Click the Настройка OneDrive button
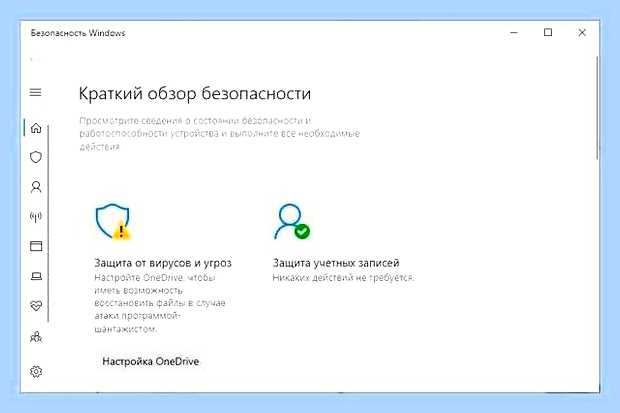Screen dimensions: 620x413 (150, 361)
